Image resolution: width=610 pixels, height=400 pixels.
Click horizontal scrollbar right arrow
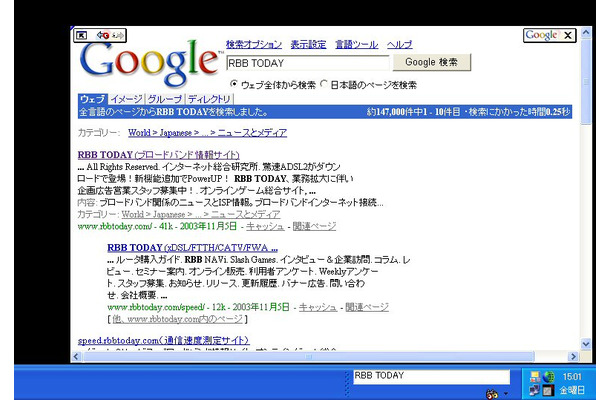[573, 356]
